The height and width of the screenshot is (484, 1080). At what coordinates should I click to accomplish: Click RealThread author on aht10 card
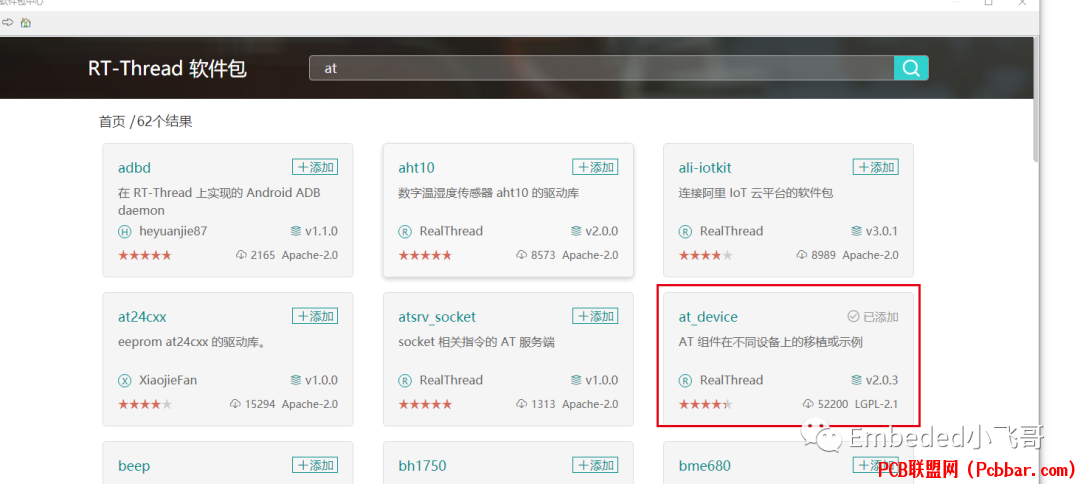[x=451, y=231]
